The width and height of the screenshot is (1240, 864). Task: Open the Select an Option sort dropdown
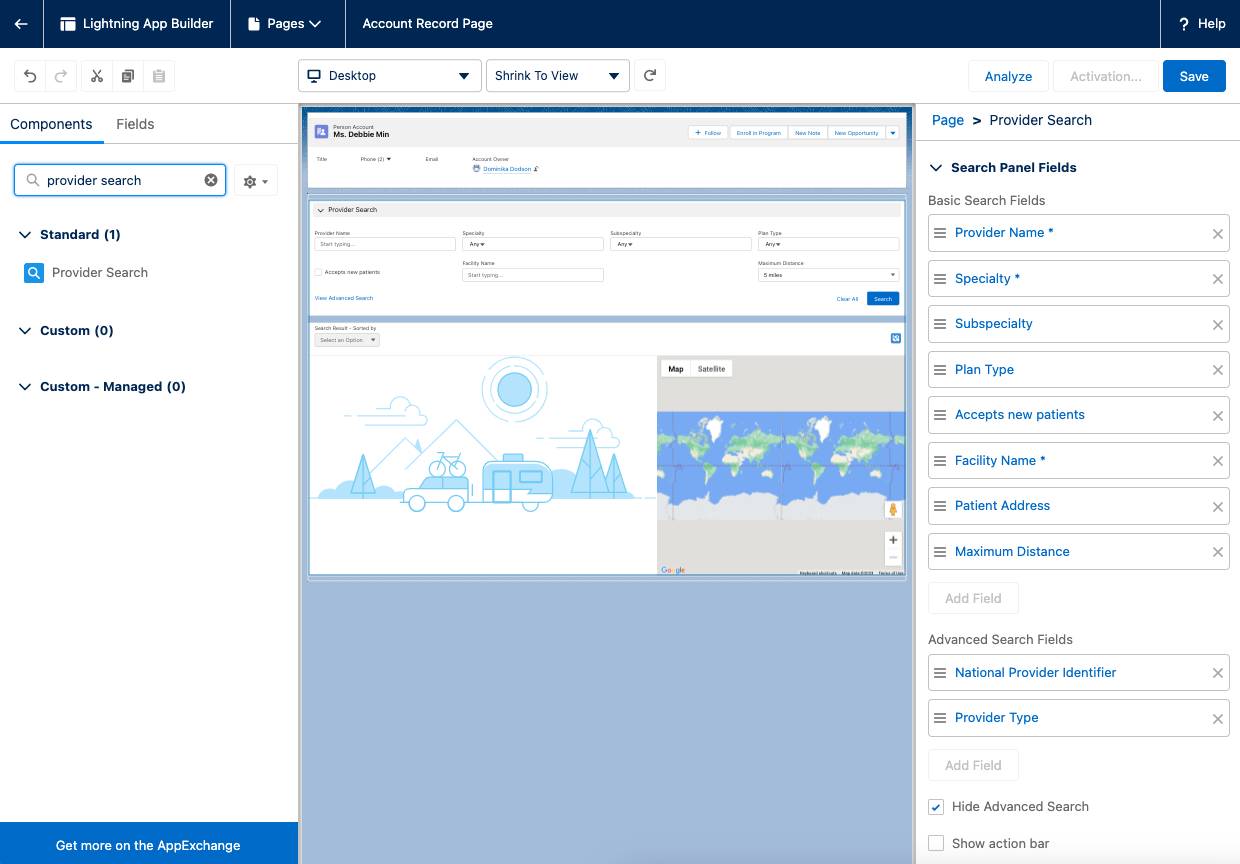(x=347, y=340)
